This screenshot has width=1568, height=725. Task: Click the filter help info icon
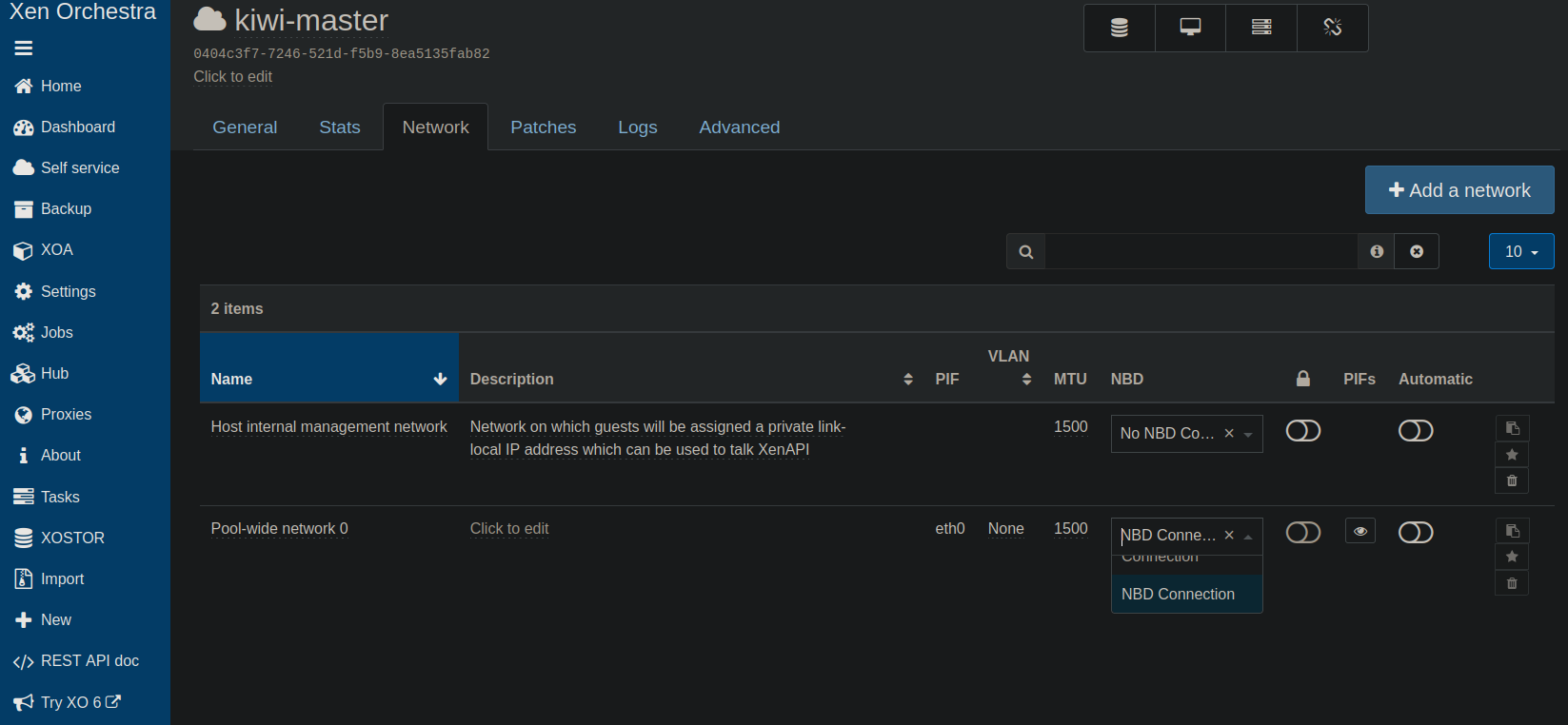1377,251
